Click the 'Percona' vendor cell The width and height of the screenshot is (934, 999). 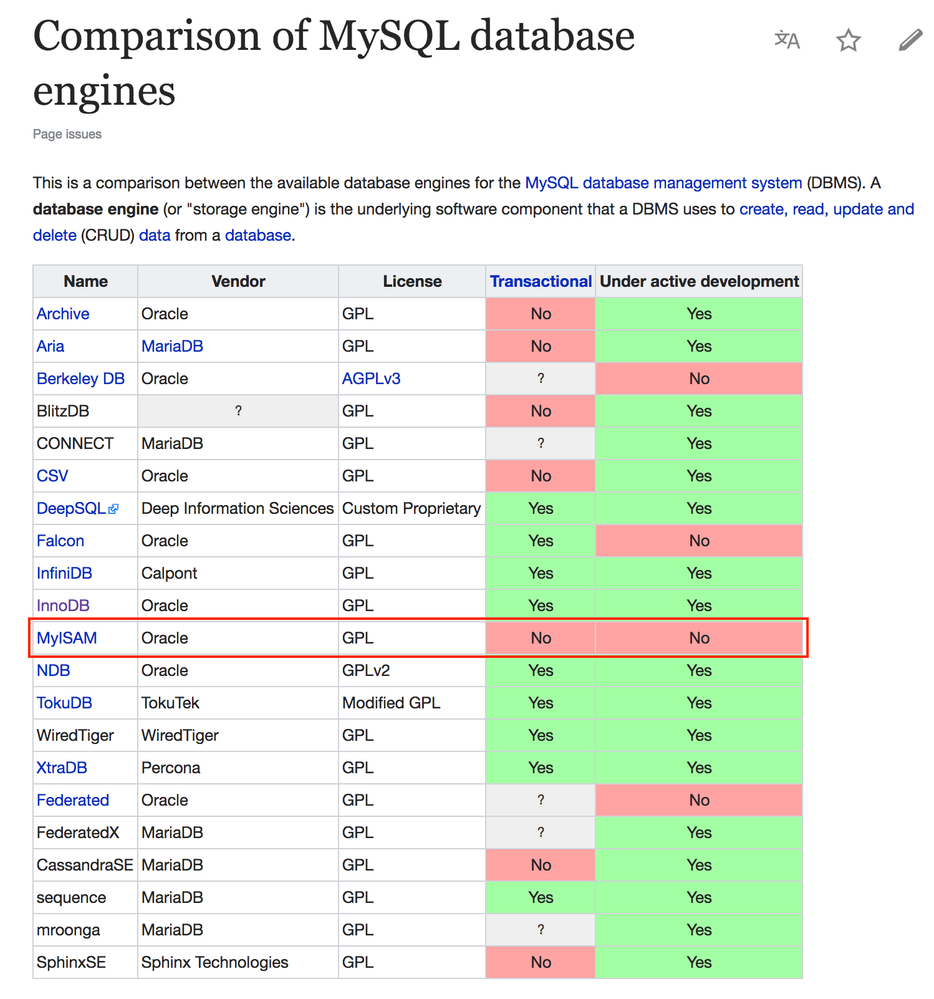(238, 768)
